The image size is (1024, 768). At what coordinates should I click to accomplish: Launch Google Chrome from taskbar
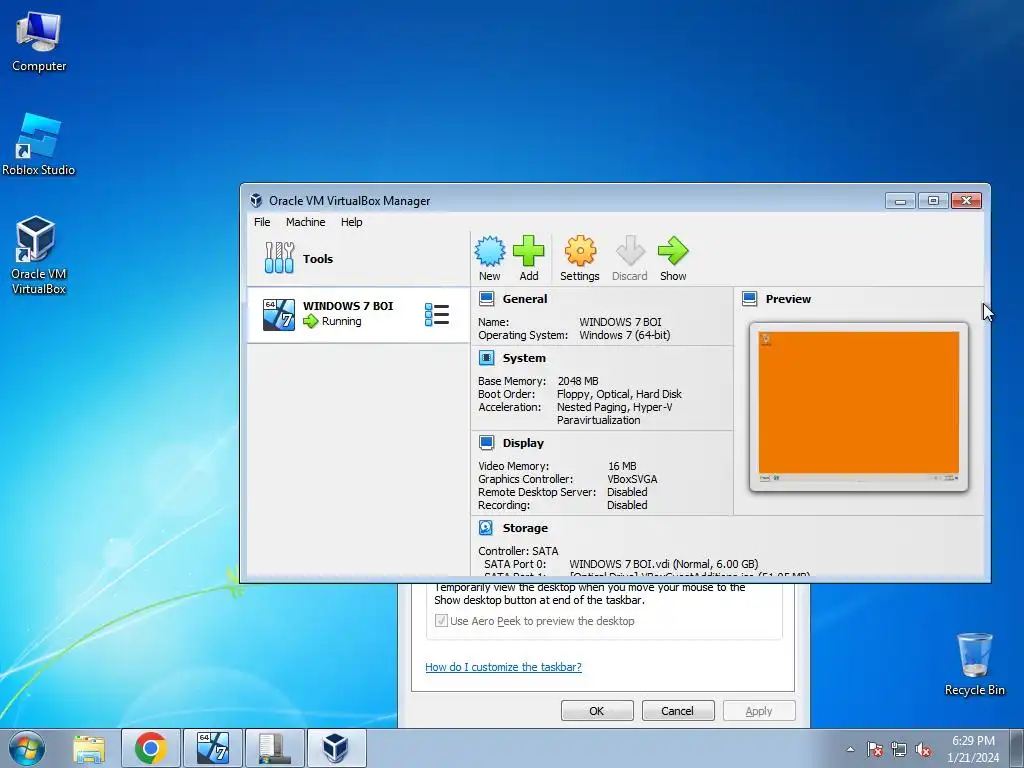(x=151, y=748)
